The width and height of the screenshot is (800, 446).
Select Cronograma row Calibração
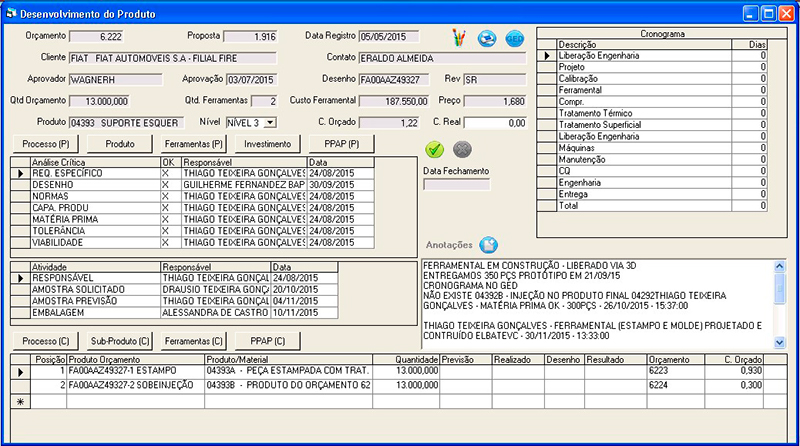pos(652,79)
